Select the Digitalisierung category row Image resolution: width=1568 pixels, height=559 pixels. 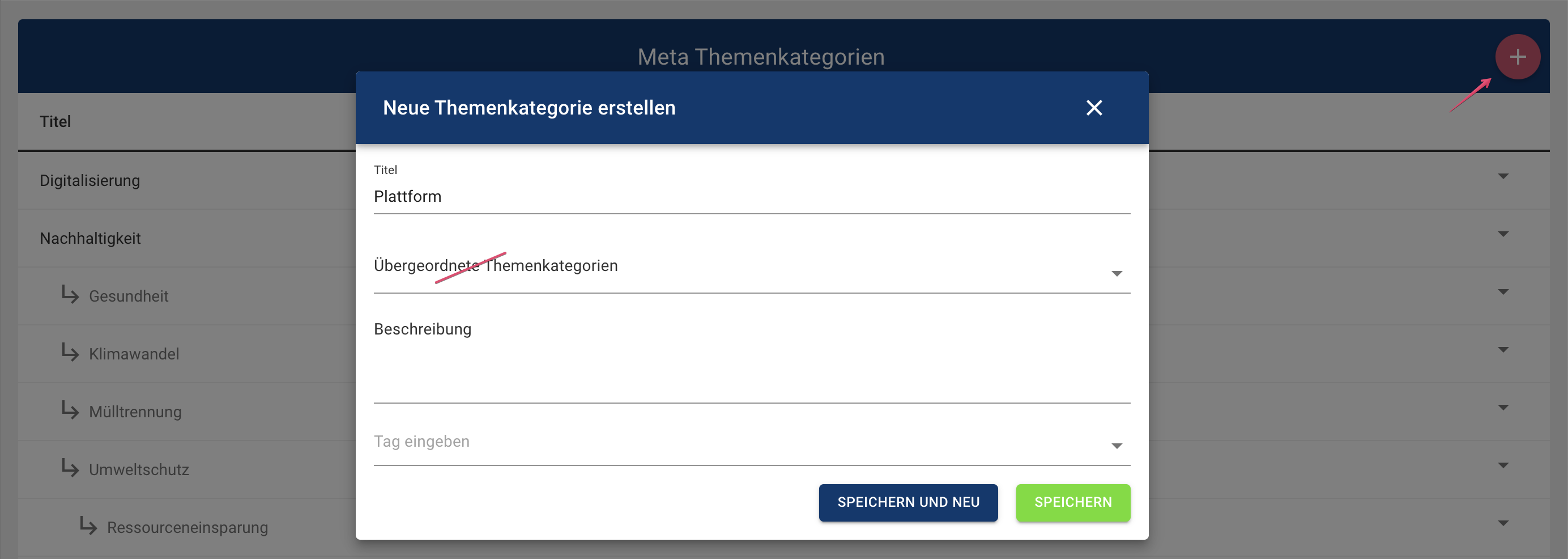click(x=90, y=181)
